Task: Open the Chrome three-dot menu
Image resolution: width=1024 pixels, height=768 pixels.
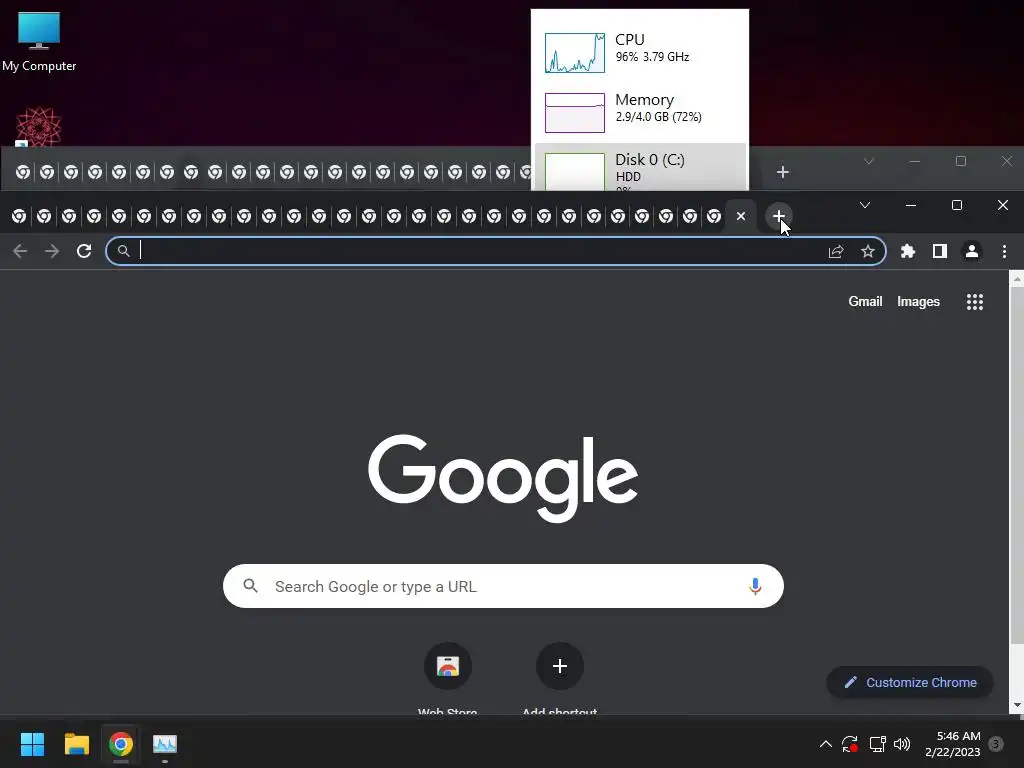Action: pyautogui.click(x=1004, y=251)
